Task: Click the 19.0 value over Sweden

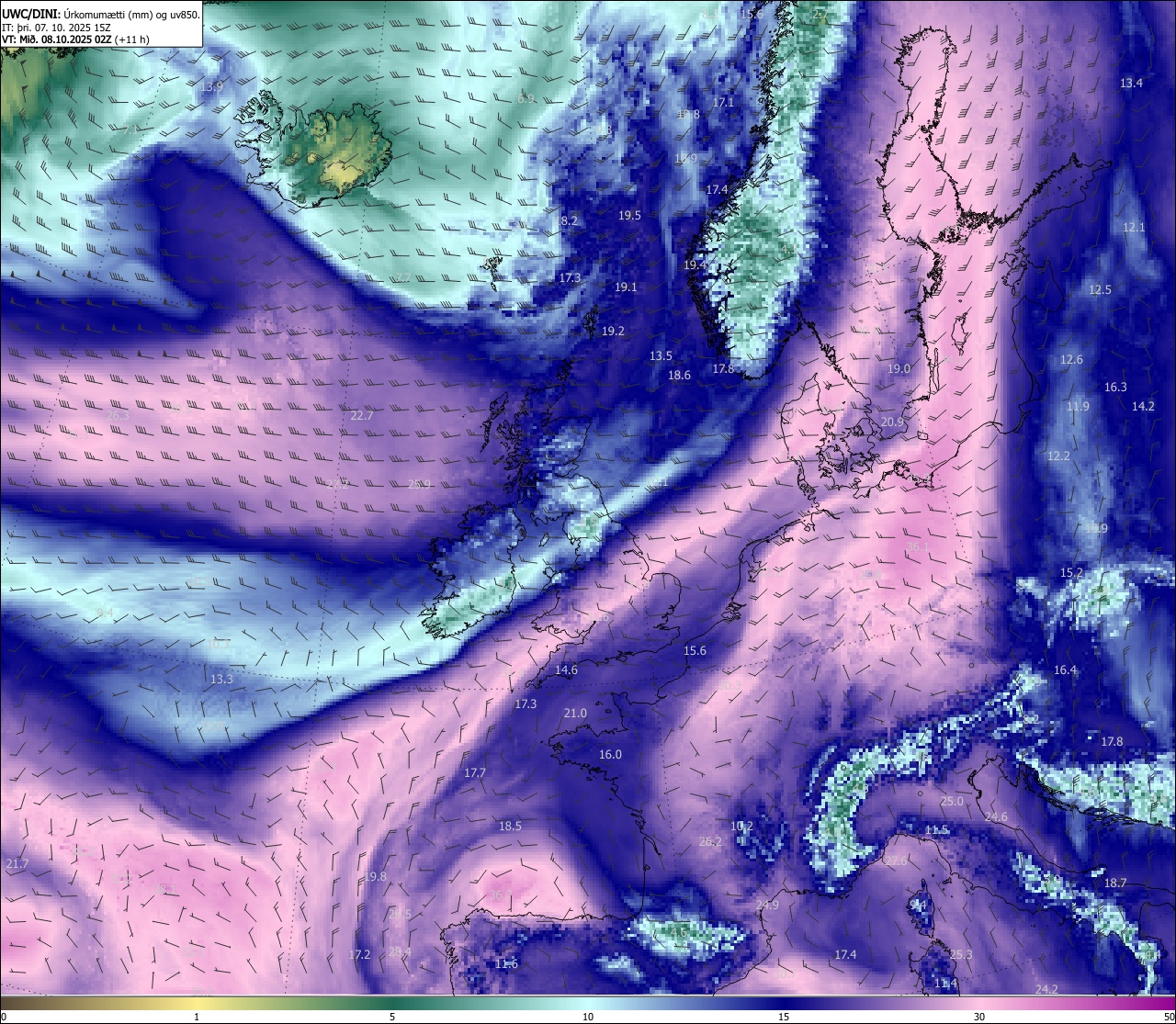Action: (x=899, y=369)
